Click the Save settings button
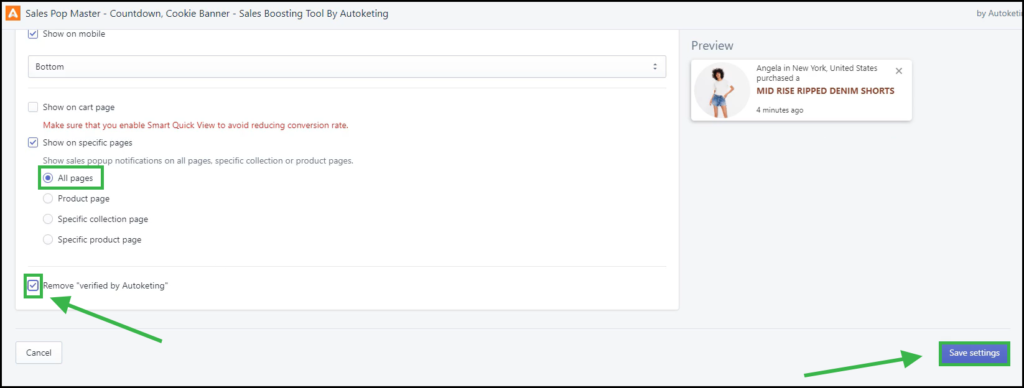Viewport: 1024px width, 388px height. (974, 353)
